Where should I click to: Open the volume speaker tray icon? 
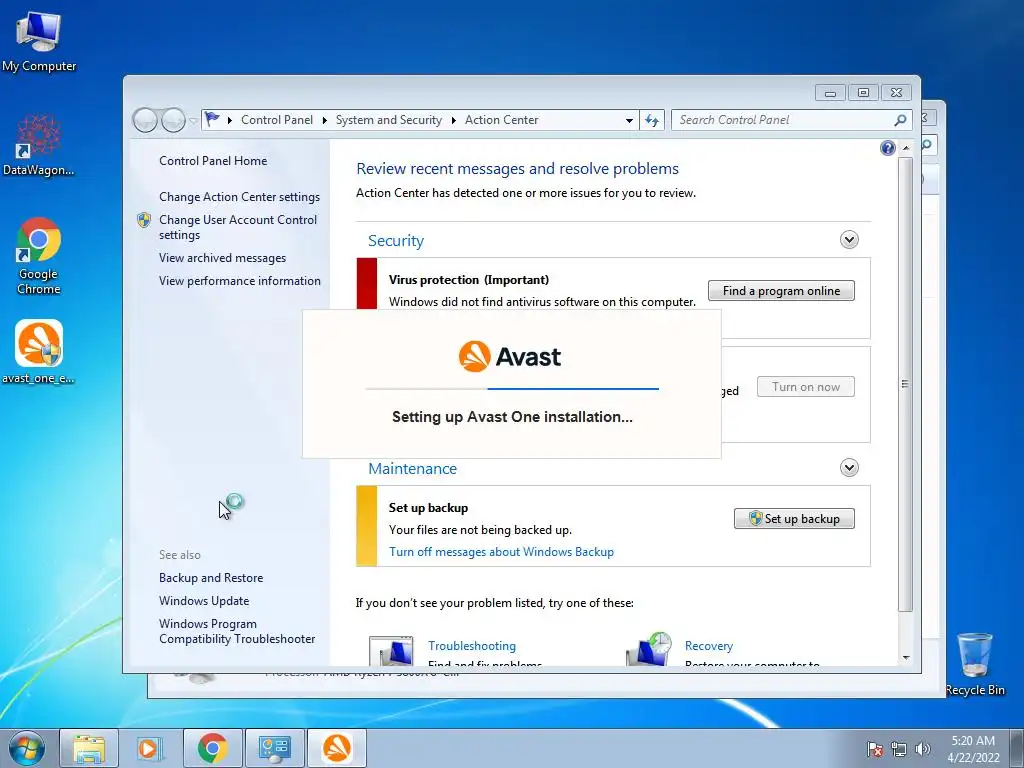coord(922,749)
